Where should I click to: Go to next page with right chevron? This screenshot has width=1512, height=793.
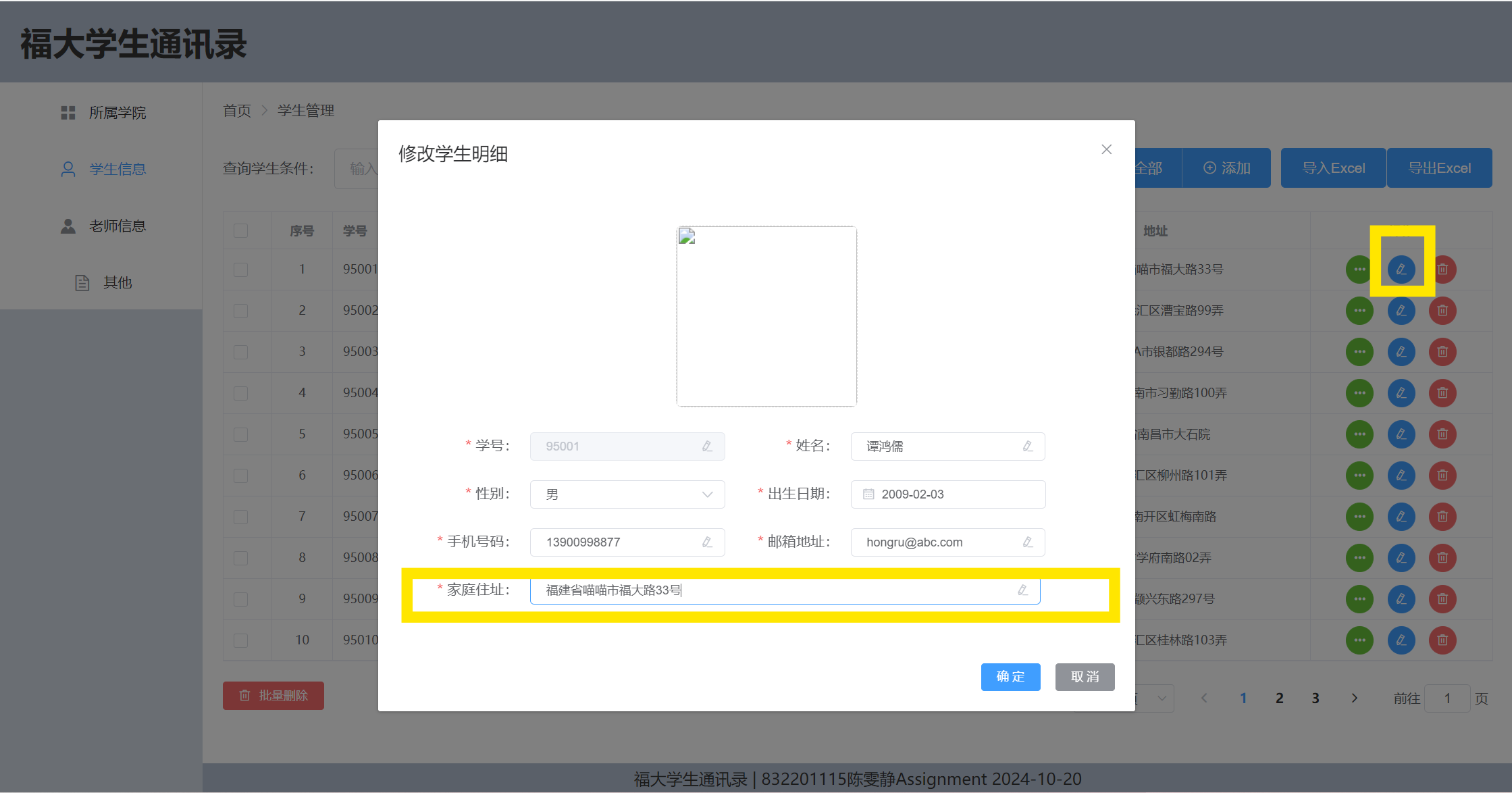point(1354,698)
